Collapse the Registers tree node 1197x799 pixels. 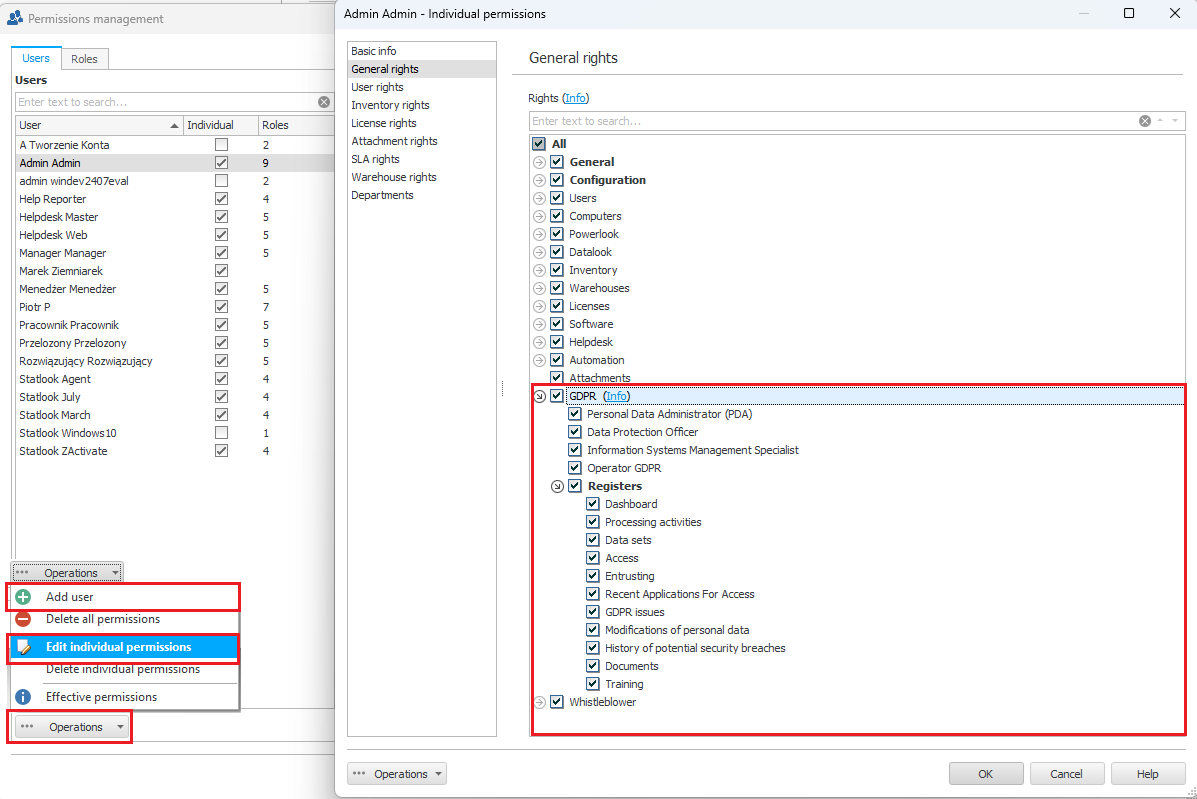[x=557, y=486]
